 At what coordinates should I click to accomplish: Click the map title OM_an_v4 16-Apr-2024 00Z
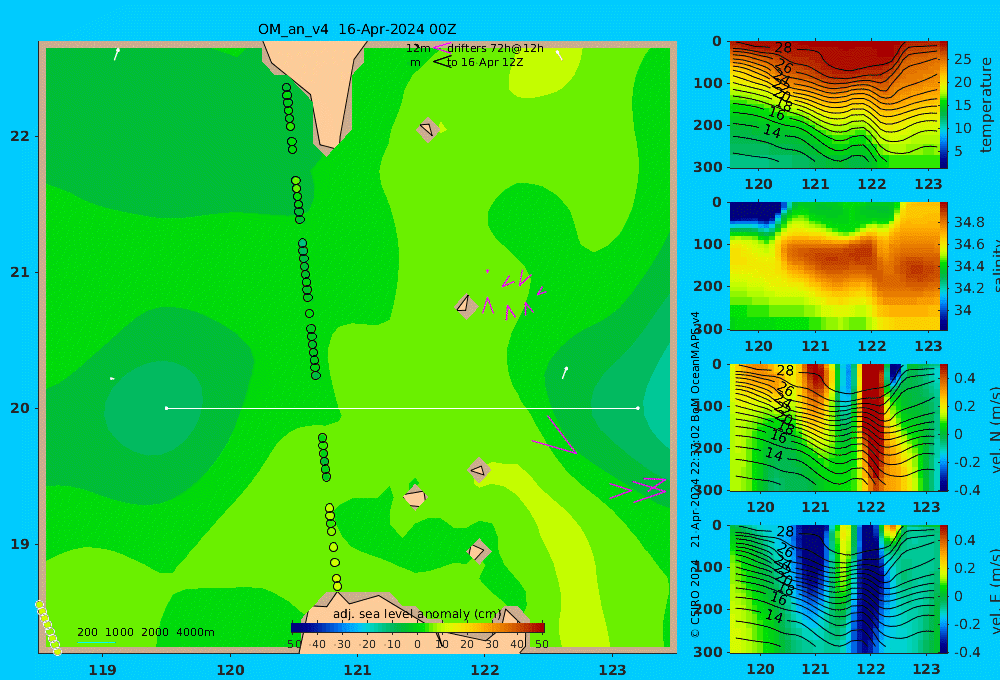(357, 29)
